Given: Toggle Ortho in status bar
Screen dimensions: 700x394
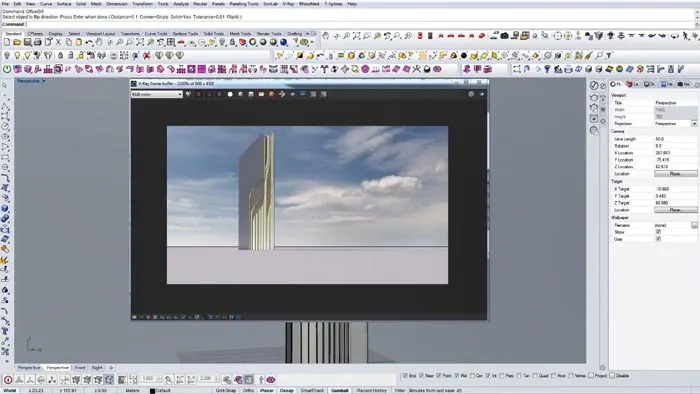Looking at the screenshot, I should [248, 390].
